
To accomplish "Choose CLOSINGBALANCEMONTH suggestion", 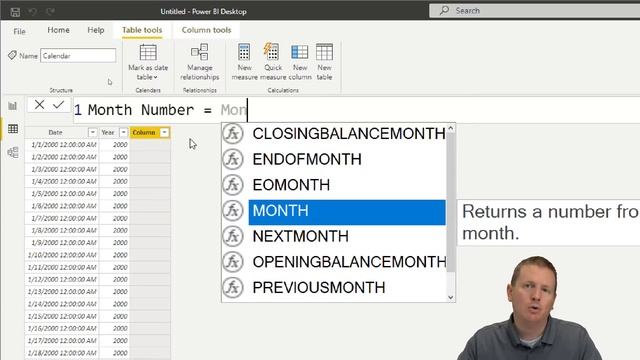I will 349,133.
